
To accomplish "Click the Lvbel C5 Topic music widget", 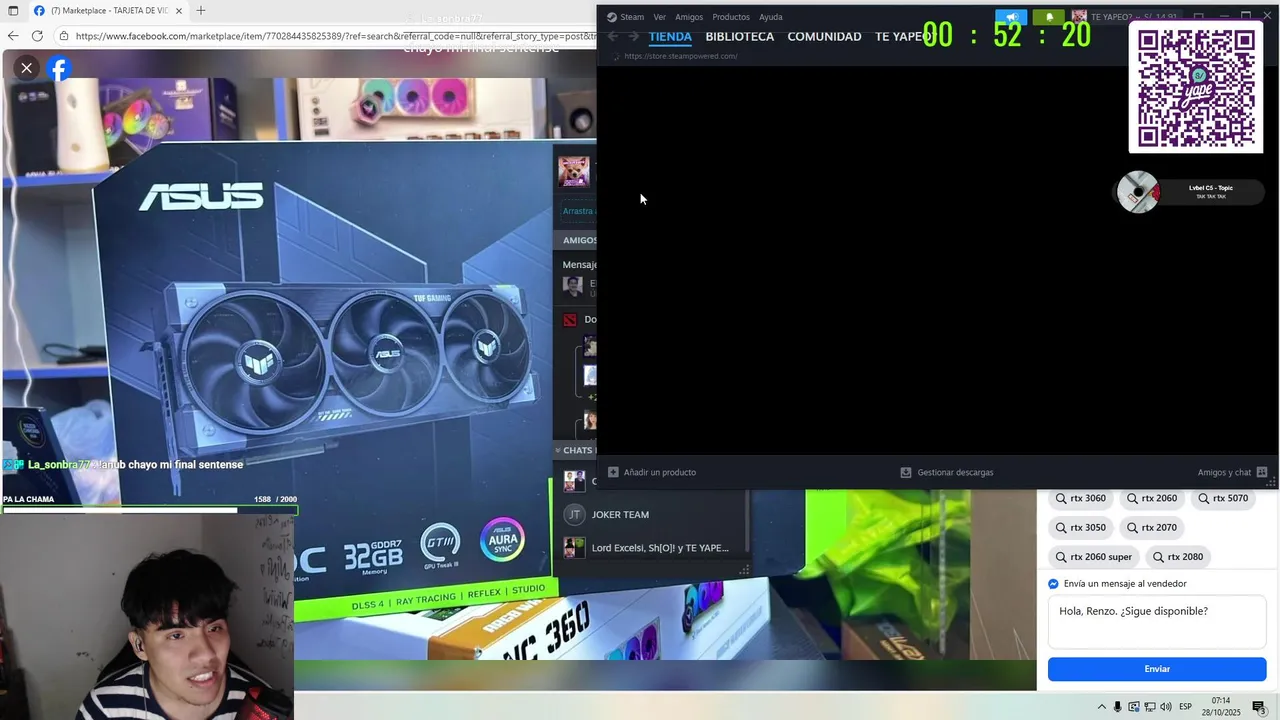I will tap(1190, 192).
